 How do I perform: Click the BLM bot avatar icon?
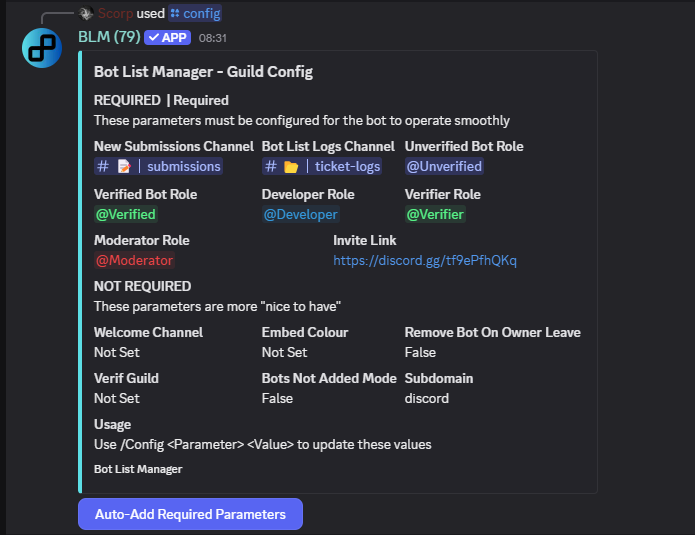pos(42,48)
